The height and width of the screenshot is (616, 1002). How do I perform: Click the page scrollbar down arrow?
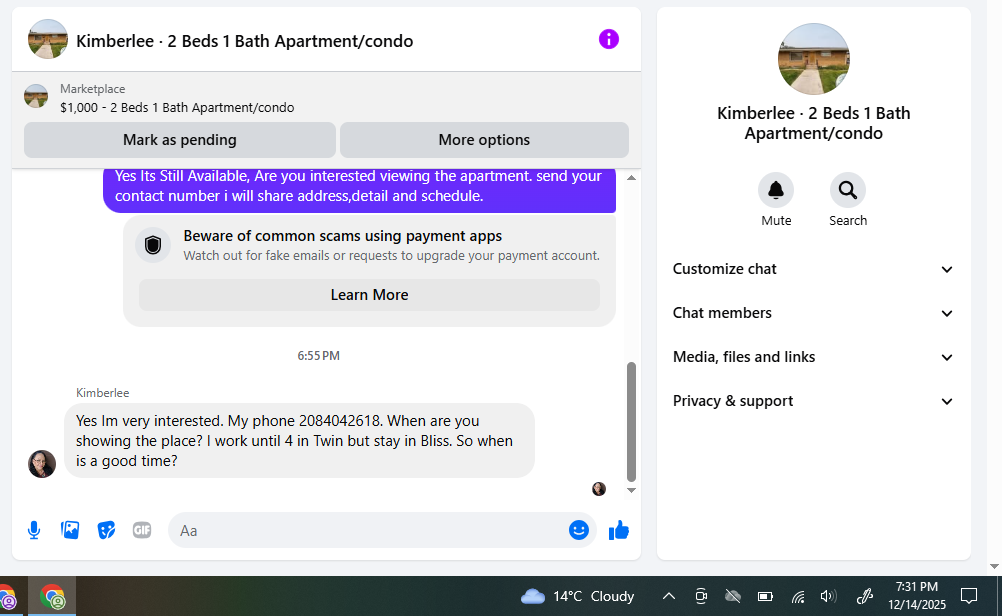click(994, 566)
